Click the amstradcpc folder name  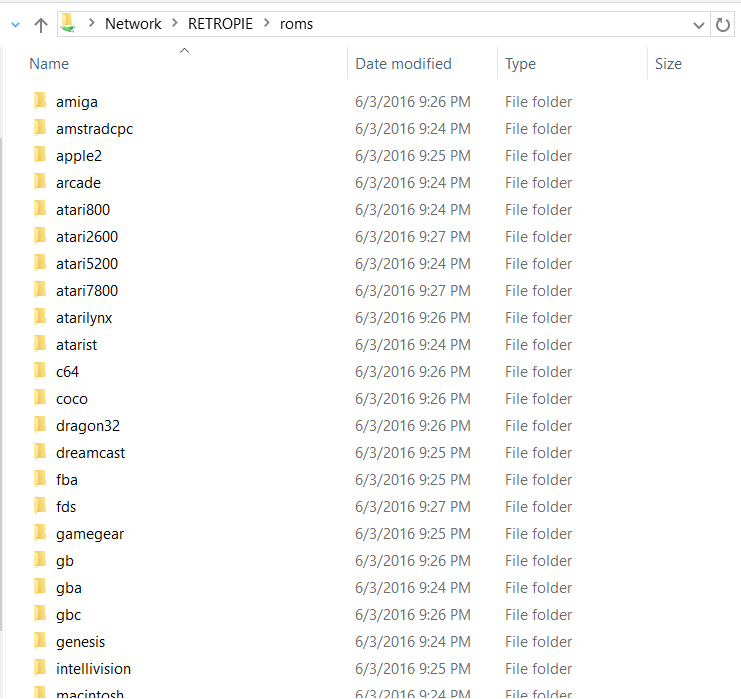point(95,129)
